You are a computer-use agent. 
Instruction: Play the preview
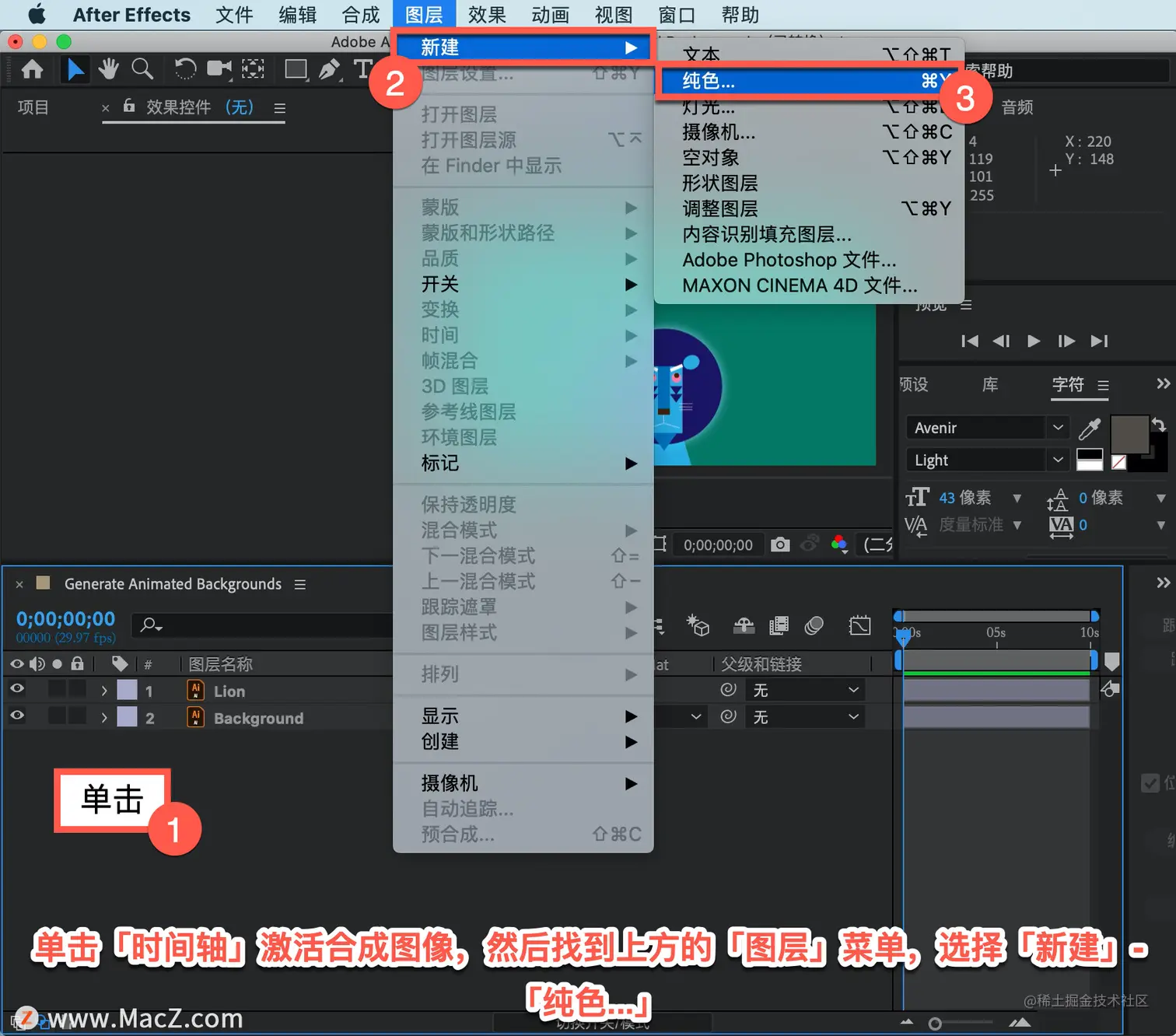1034,341
